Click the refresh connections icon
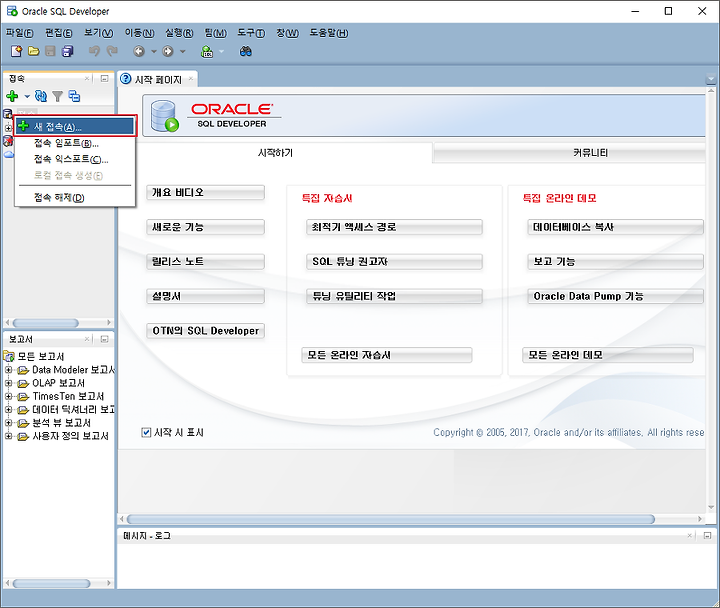Viewport: 720px width, 608px height. point(41,96)
